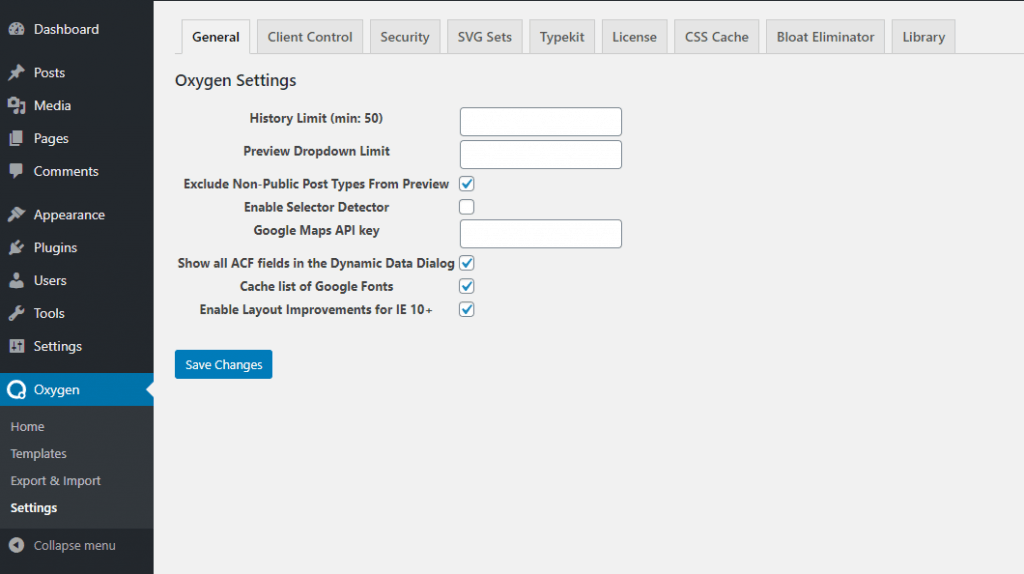
Task: Click the Comments speech bubble icon
Action: (x=16, y=171)
